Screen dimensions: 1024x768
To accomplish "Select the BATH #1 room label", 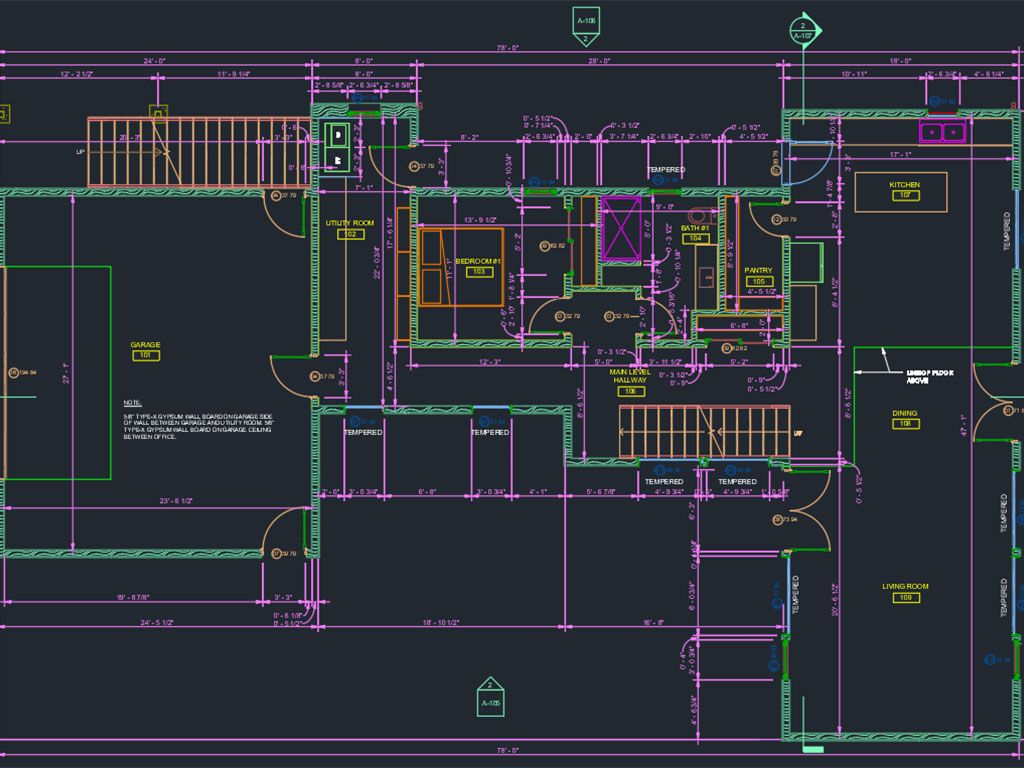I will (695, 228).
